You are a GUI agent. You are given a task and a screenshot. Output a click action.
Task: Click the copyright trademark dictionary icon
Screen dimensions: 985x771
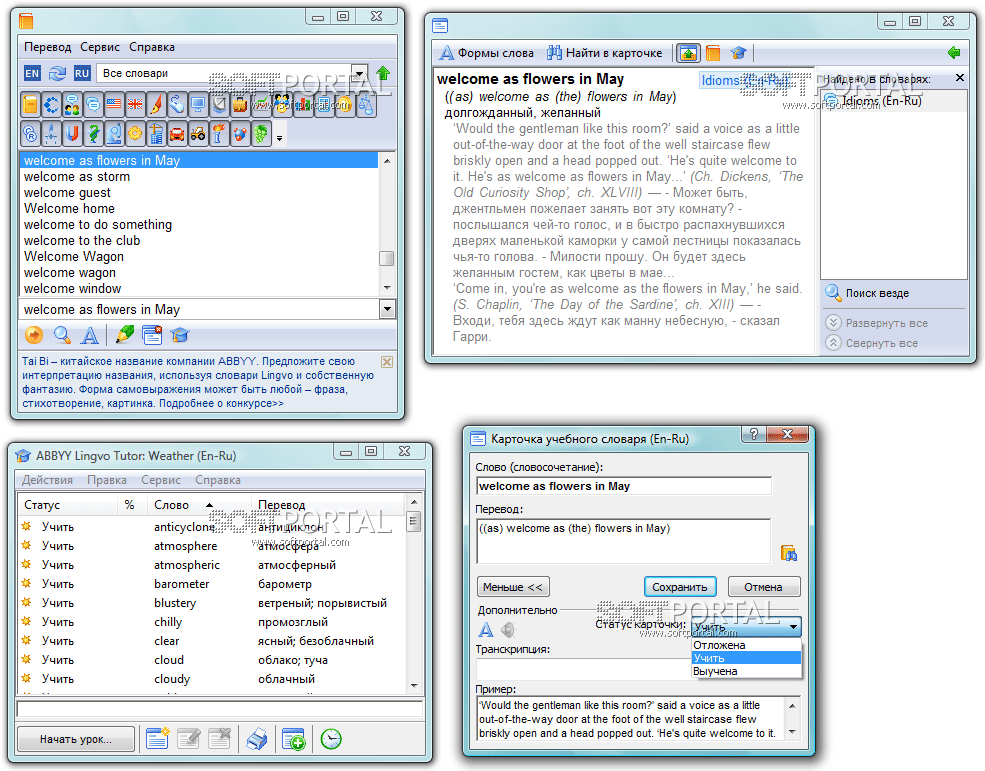pyautogui.click(x=30, y=133)
